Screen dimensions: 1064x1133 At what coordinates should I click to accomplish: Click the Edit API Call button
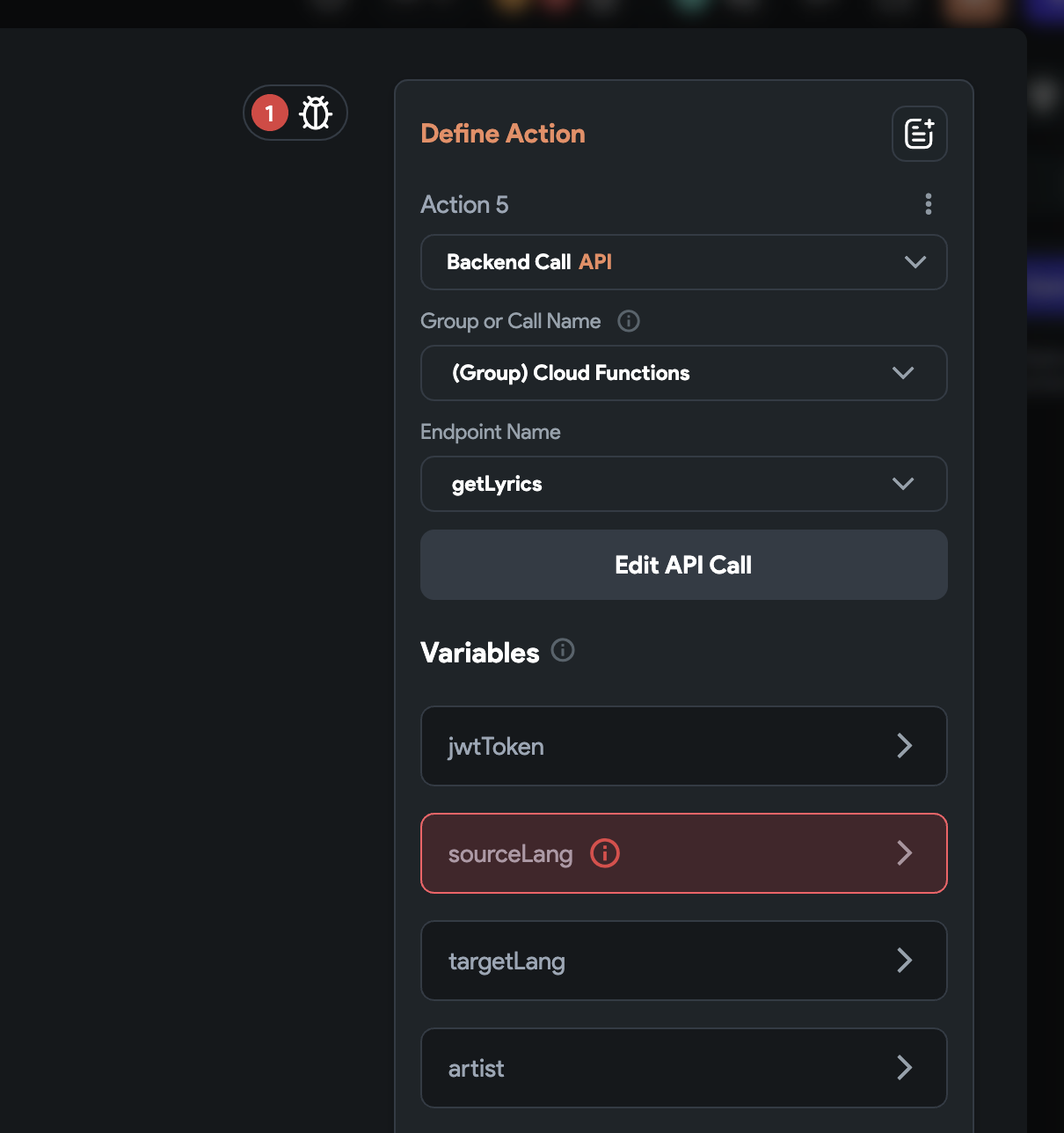(683, 565)
